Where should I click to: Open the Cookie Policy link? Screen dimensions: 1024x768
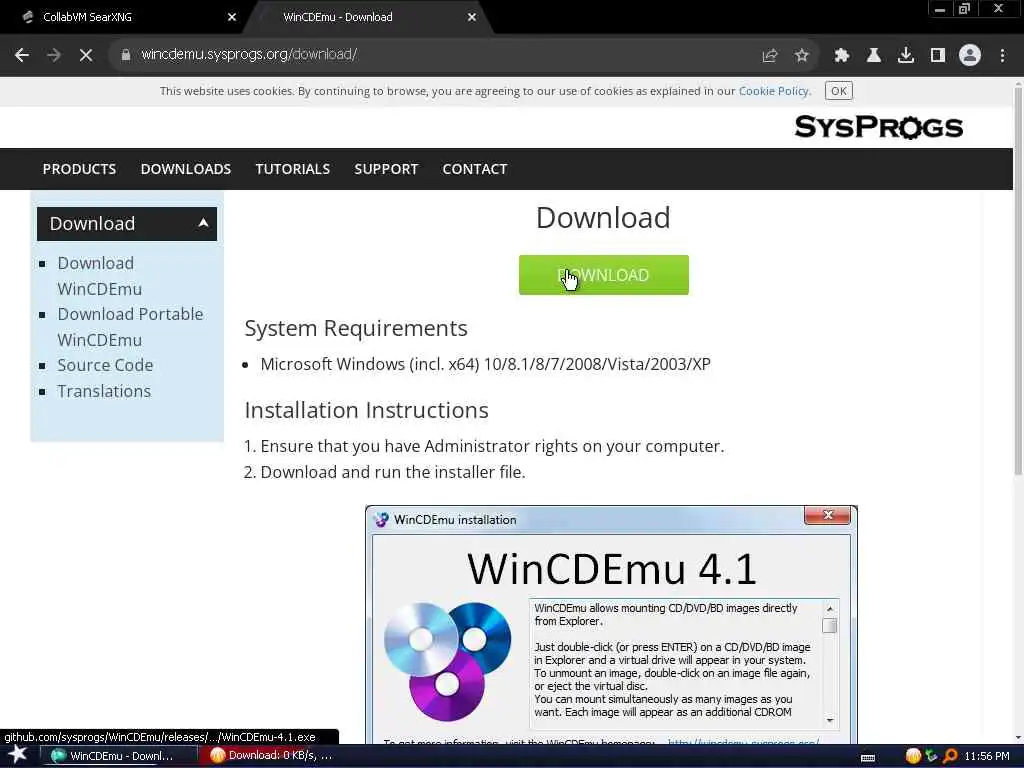775,91
